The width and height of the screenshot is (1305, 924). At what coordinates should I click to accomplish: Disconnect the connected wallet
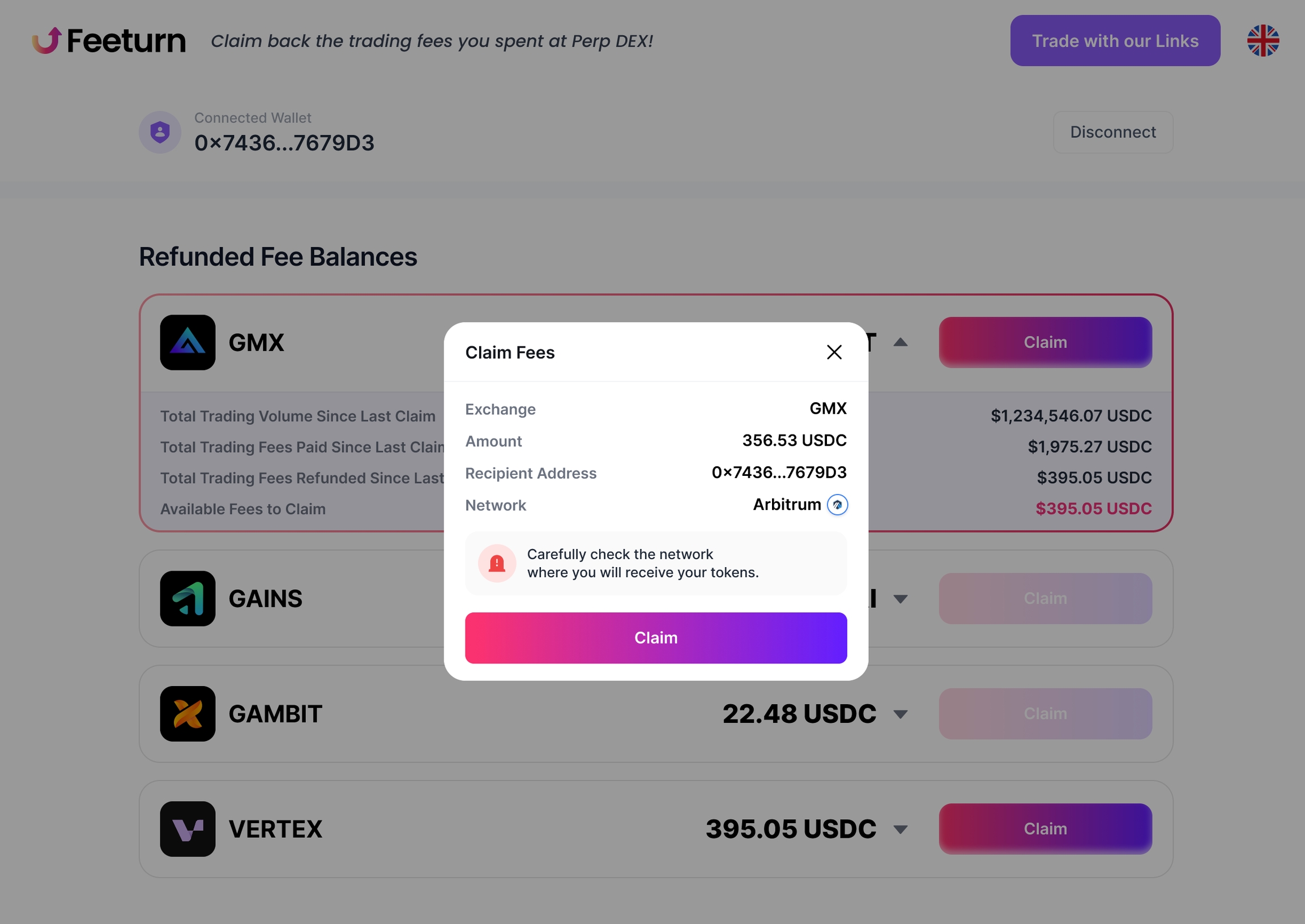click(x=1113, y=132)
